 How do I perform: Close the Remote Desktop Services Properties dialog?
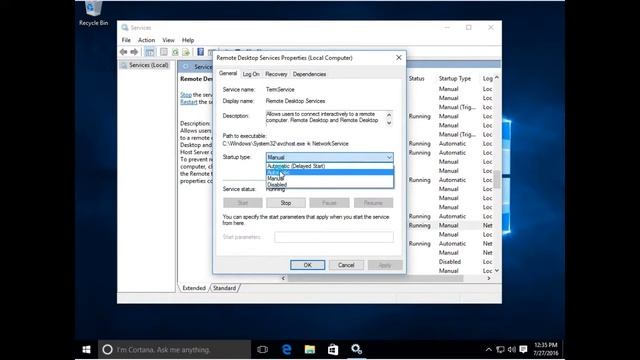(399, 58)
